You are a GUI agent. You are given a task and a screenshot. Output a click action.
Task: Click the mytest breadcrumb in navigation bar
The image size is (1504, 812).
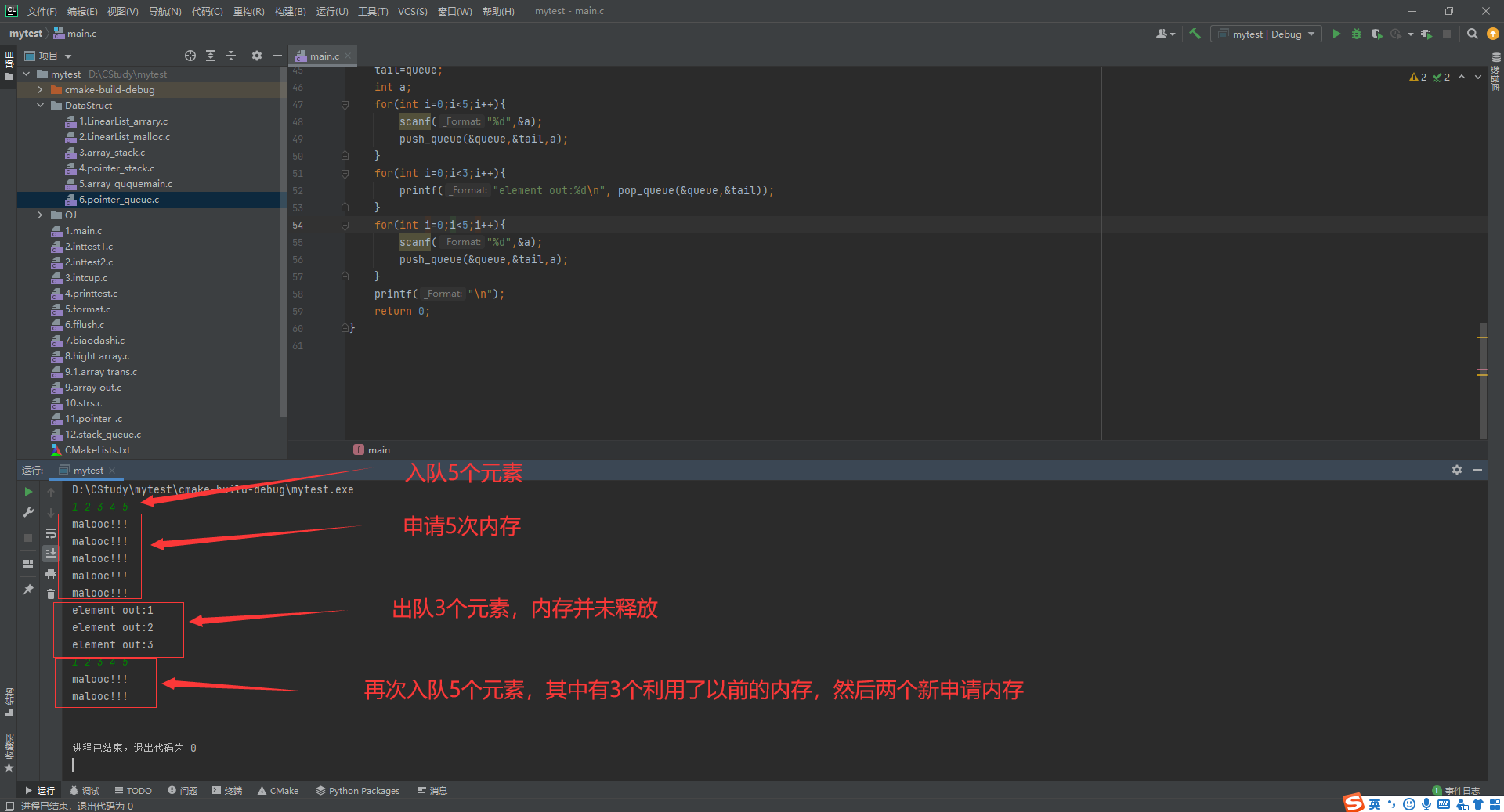click(26, 34)
